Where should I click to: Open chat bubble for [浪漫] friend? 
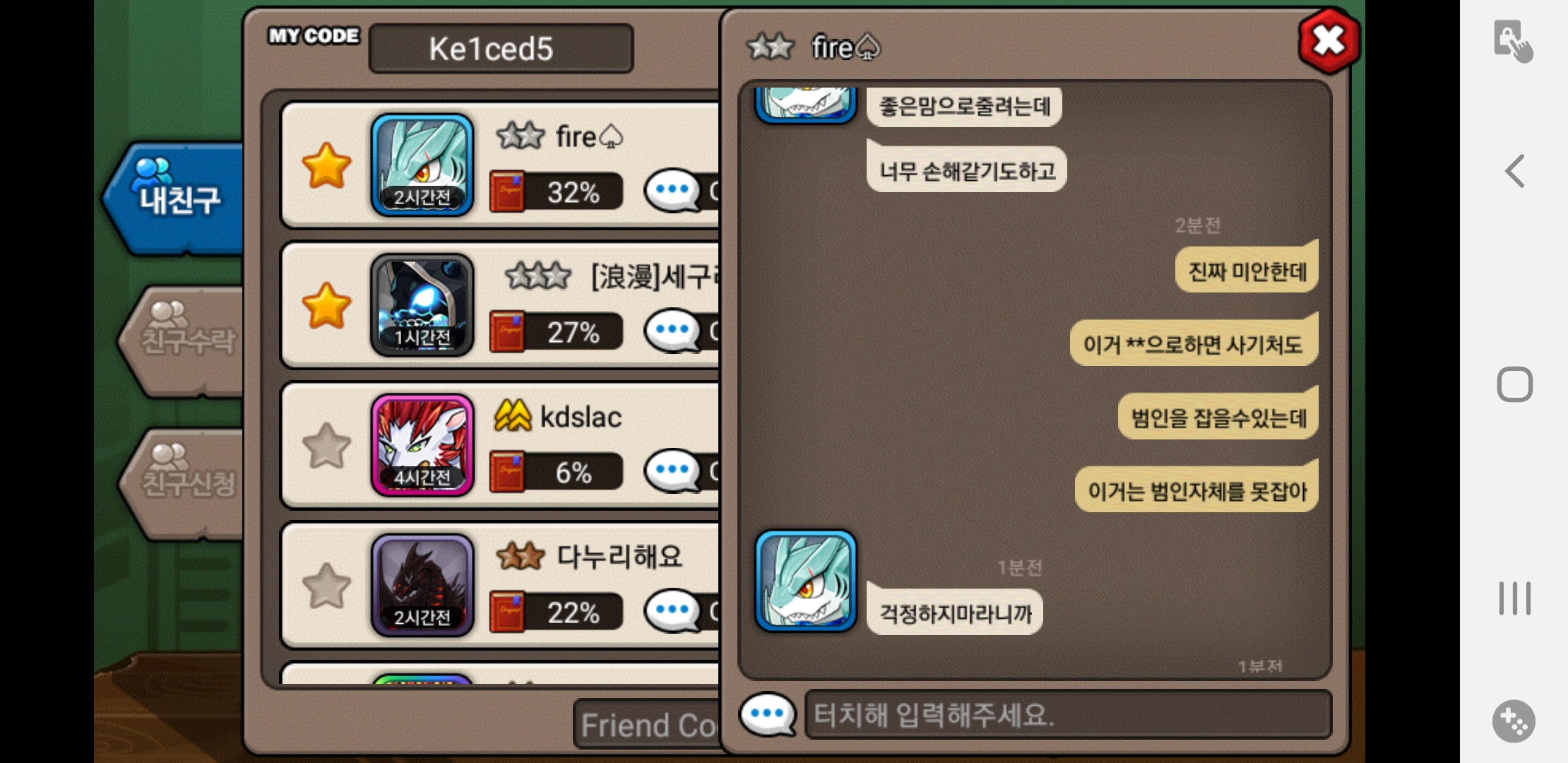672,331
